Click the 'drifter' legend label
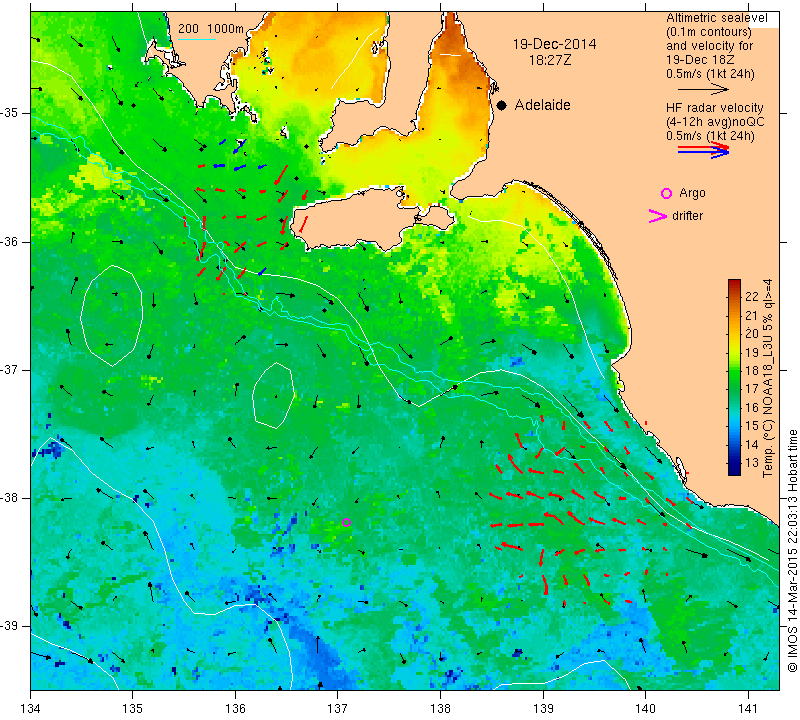 pyautogui.click(x=687, y=216)
